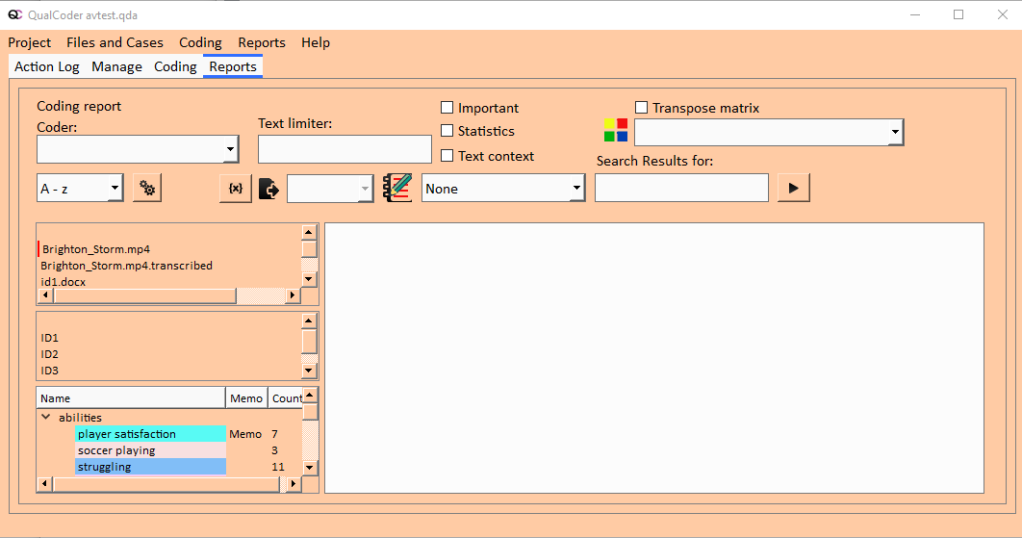Click the gears options icon button
Image resolution: width=1022 pixels, height=538 pixels.
coord(147,188)
